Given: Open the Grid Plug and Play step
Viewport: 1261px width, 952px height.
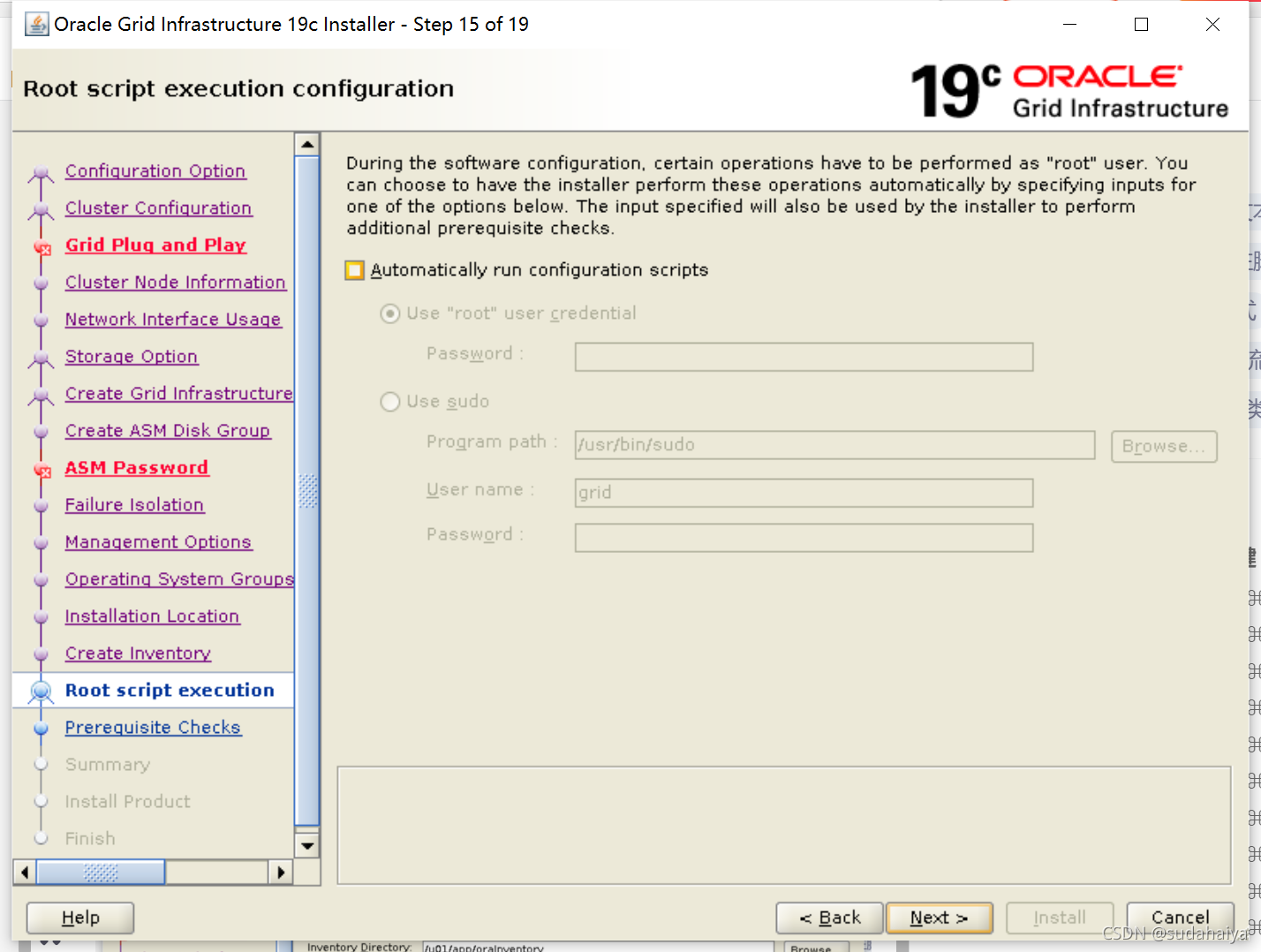Looking at the screenshot, I should (x=155, y=246).
